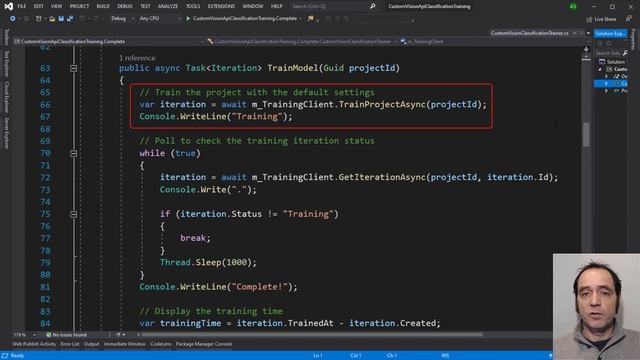Open the document tabs overflow arrow
The image size is (640, 360).
coord(588,33)
